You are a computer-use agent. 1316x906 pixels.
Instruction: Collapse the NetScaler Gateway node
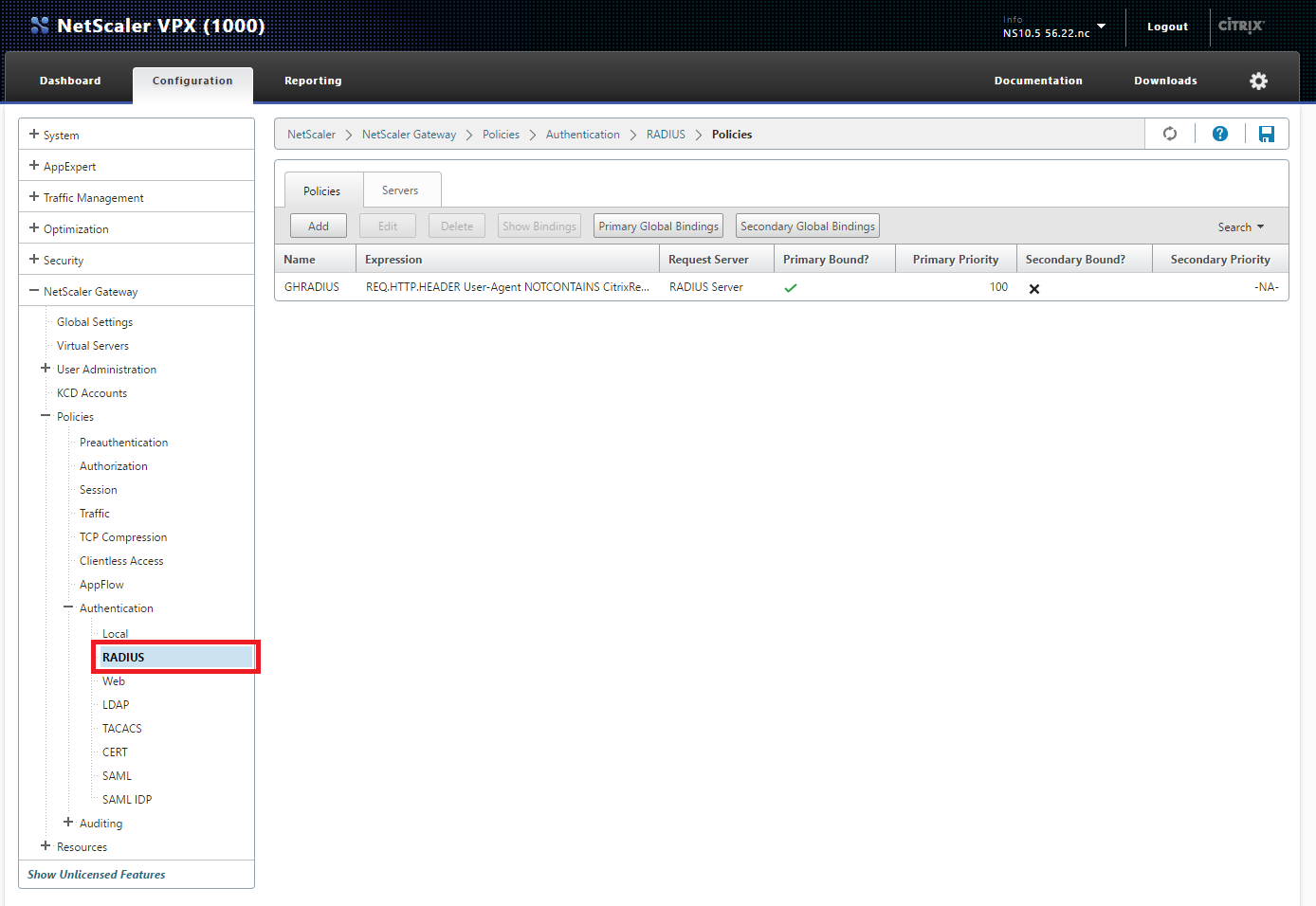click(x=34, y=291)
